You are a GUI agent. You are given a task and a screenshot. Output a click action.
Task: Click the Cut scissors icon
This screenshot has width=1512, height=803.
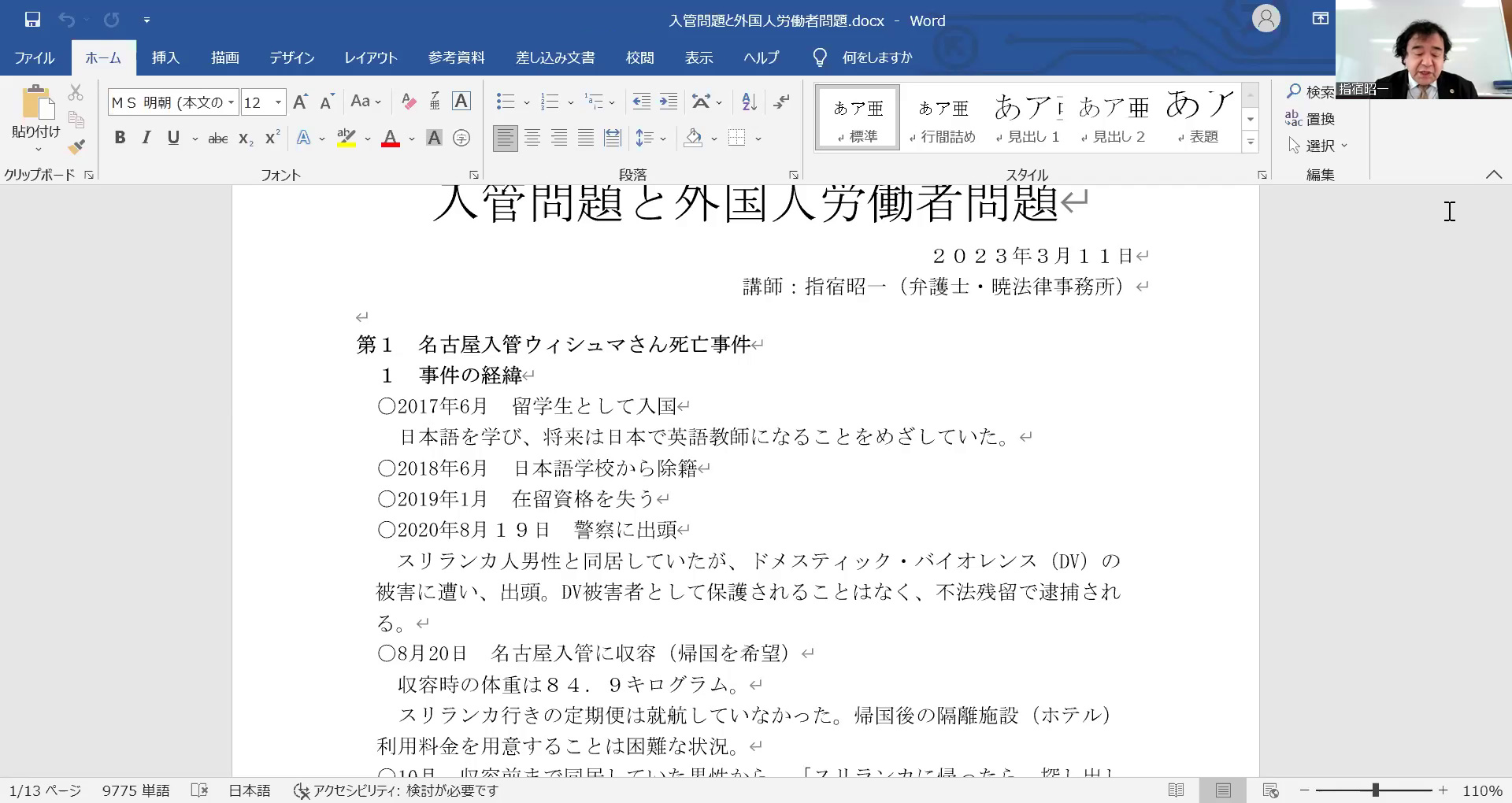(76, 93)
